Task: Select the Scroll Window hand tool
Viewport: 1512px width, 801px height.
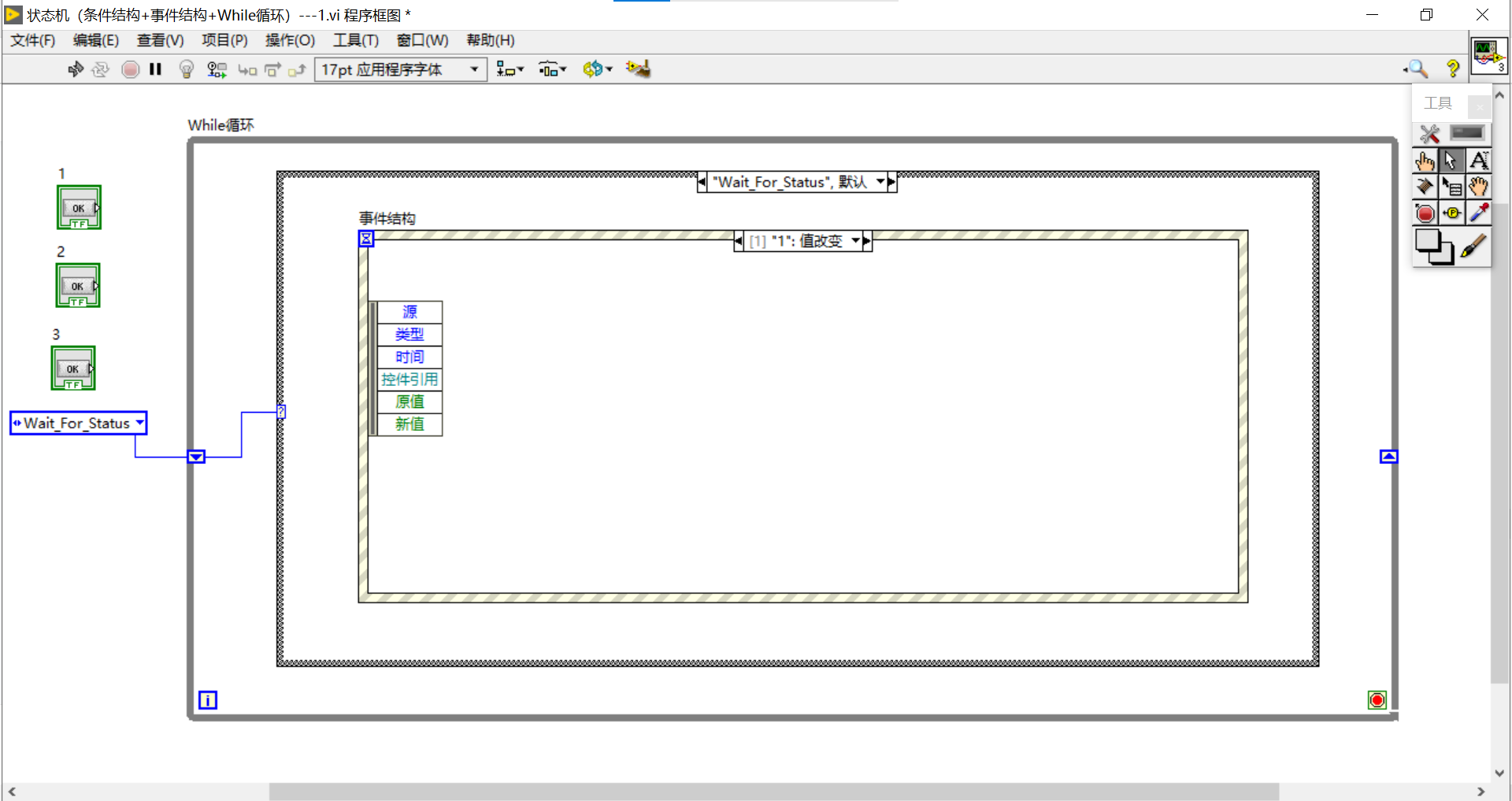Action: coord(1478,187)
